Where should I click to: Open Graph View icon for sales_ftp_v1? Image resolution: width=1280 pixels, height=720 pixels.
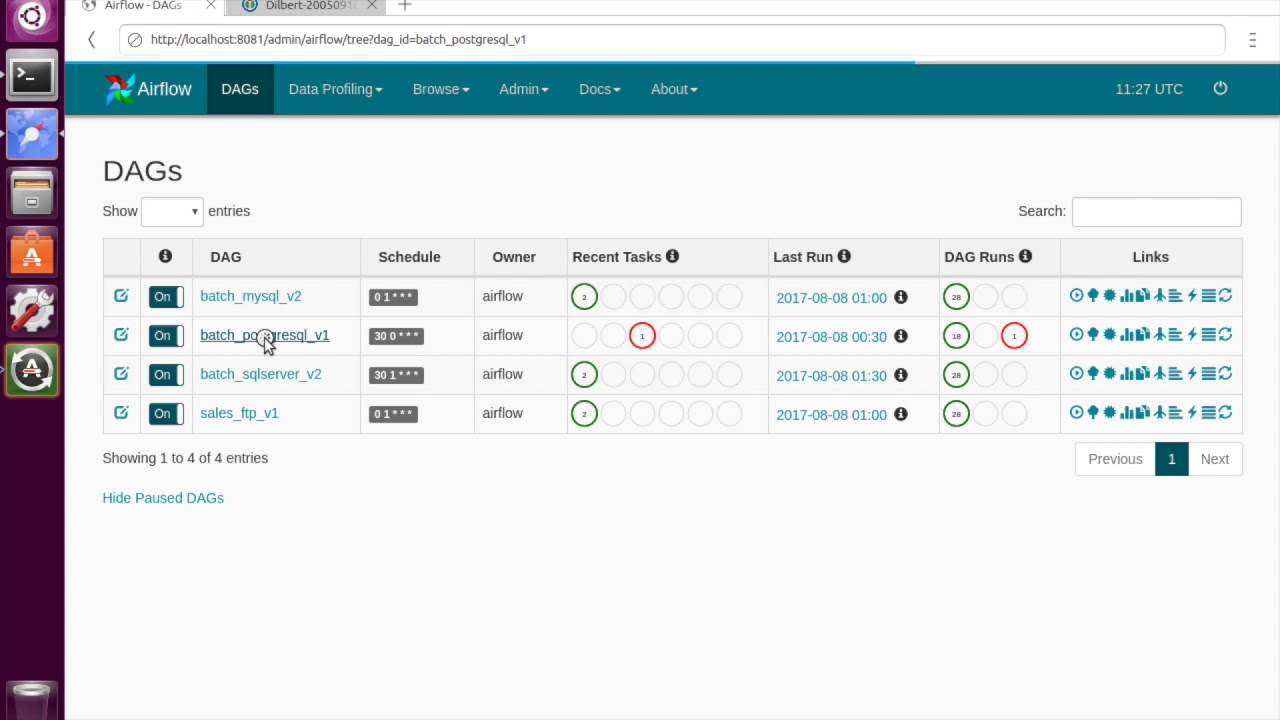pos(1109,412)
